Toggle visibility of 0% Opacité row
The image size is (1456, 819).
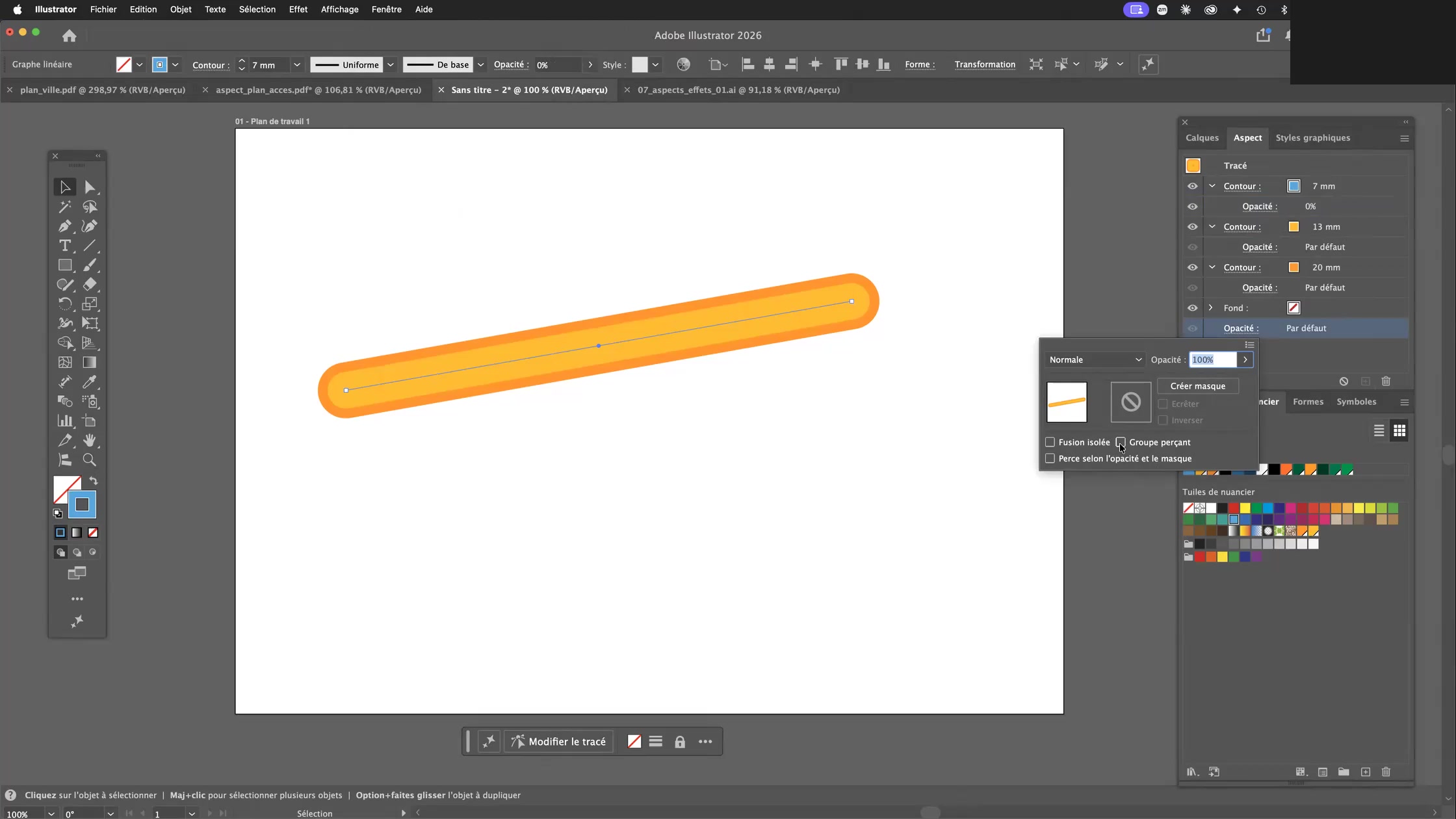(x=1192, y=207)
